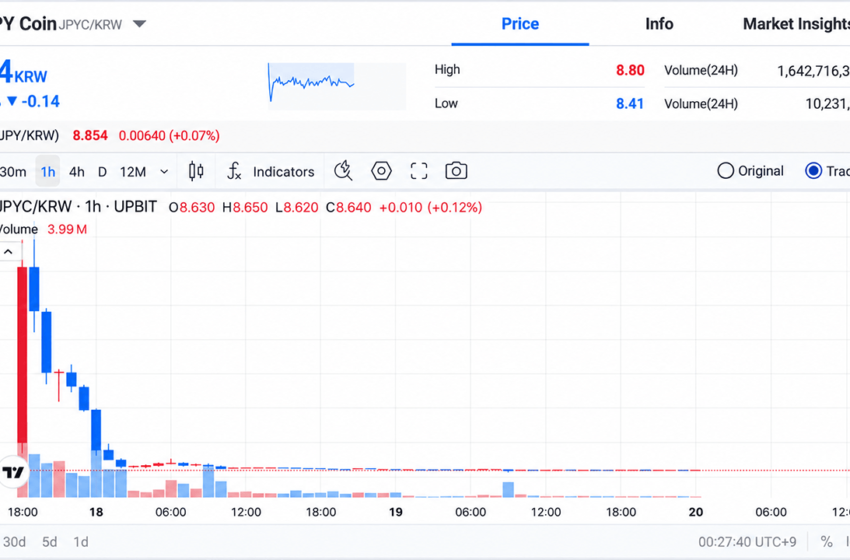Screen dimensions: 850x560
Task: Open chart settings hexagon icon
Action: [x=381, y=171]
